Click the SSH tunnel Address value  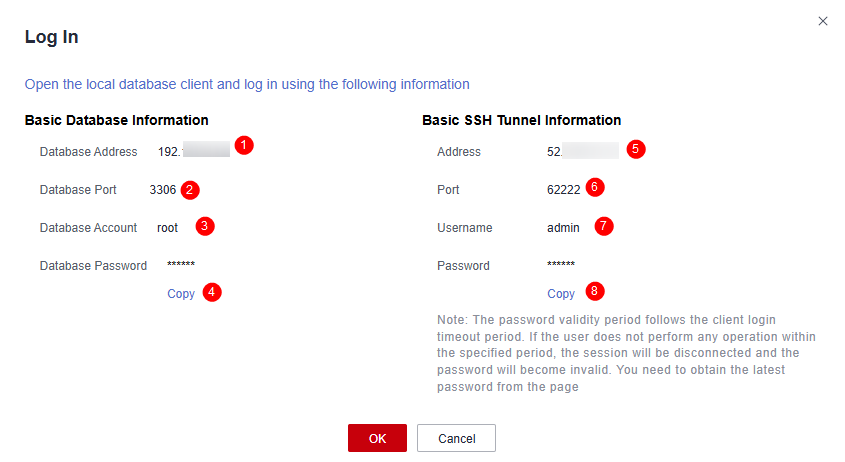click(582, 152)
